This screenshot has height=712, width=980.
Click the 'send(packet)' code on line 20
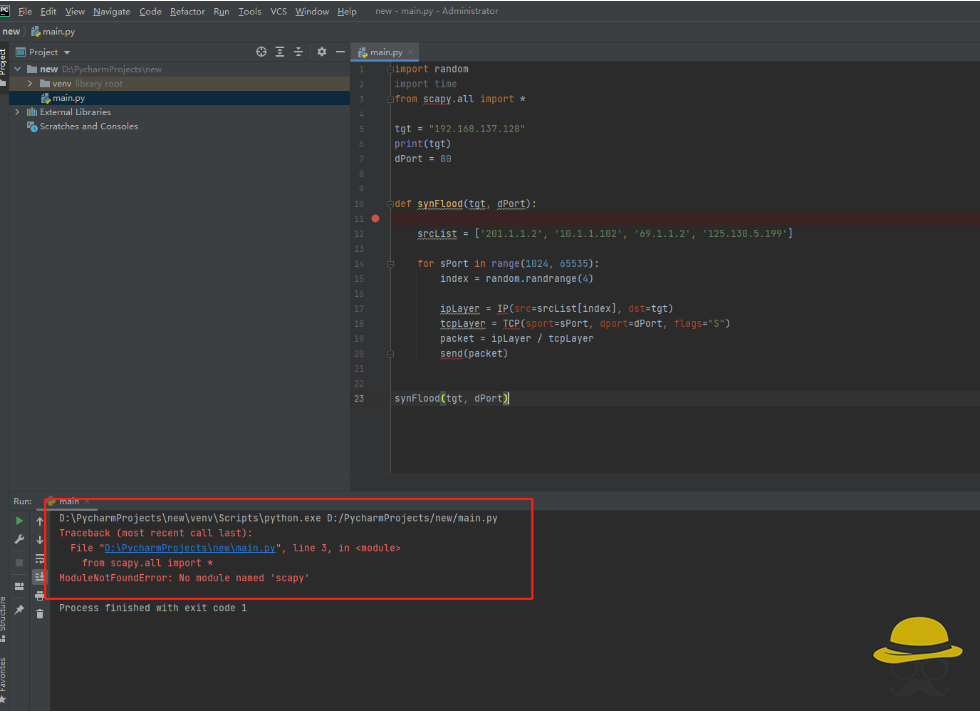pos(474,354)
